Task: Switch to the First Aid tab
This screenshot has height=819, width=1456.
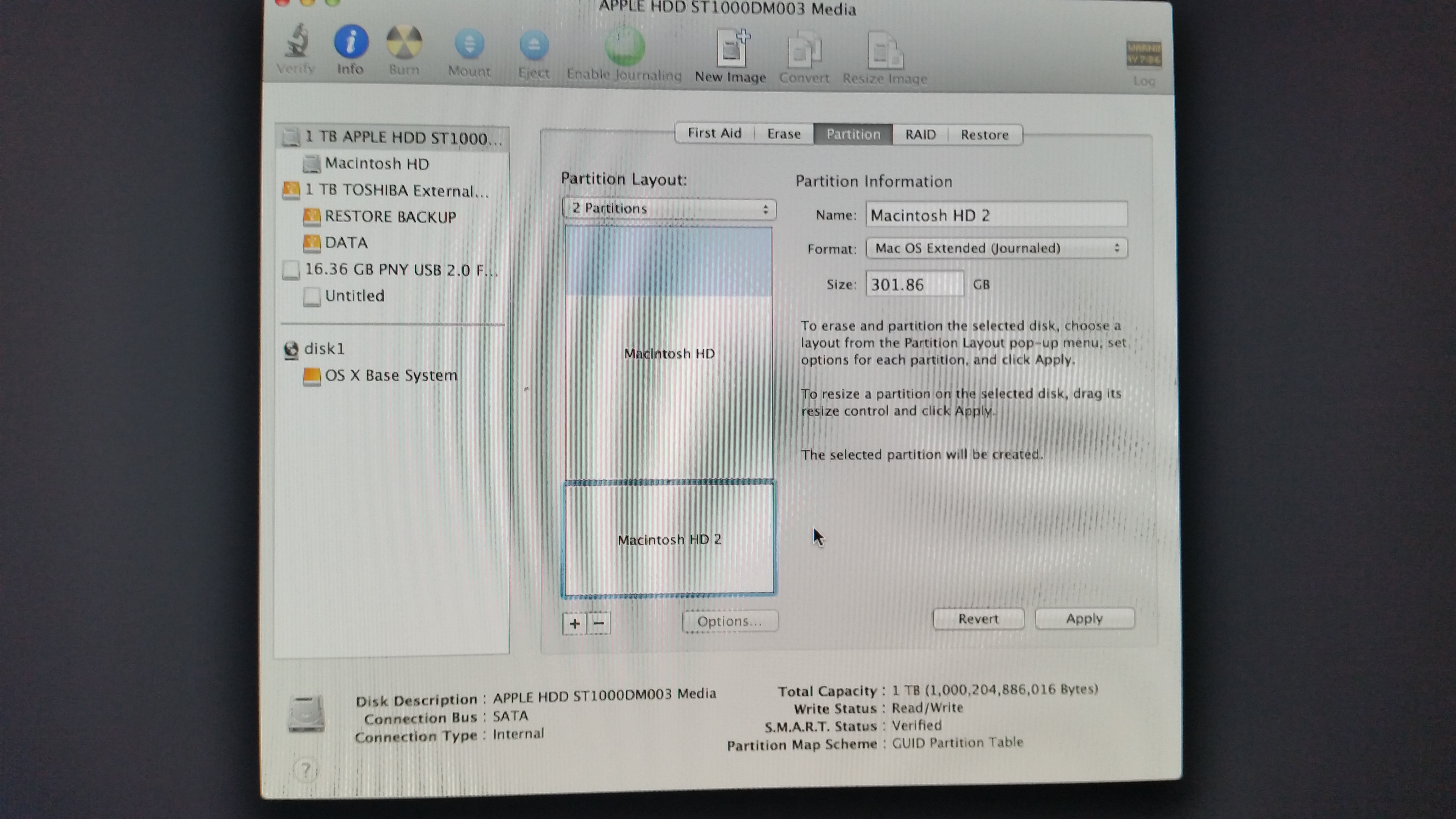Action: click(715, 133)
